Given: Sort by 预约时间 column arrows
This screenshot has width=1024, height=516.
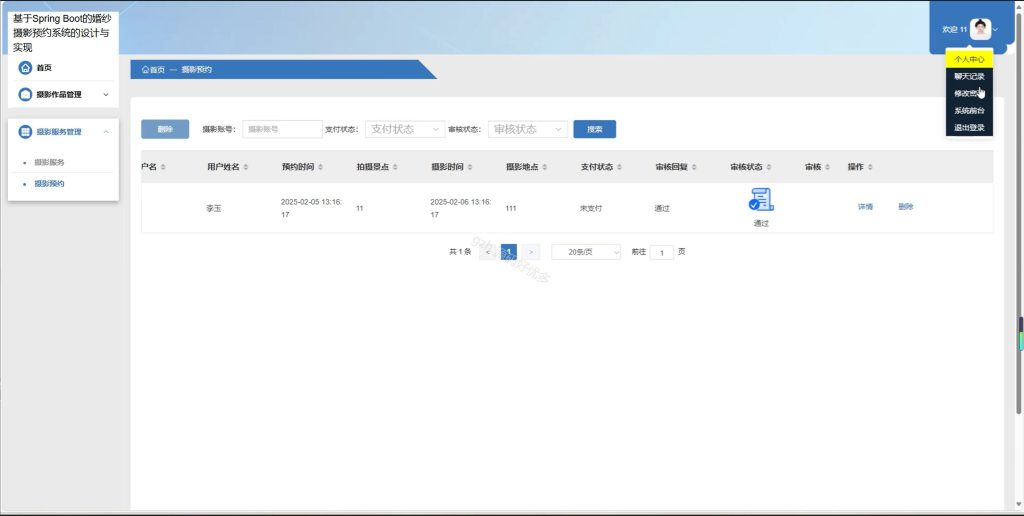Looking at the screenshot, I should (321, 167).
